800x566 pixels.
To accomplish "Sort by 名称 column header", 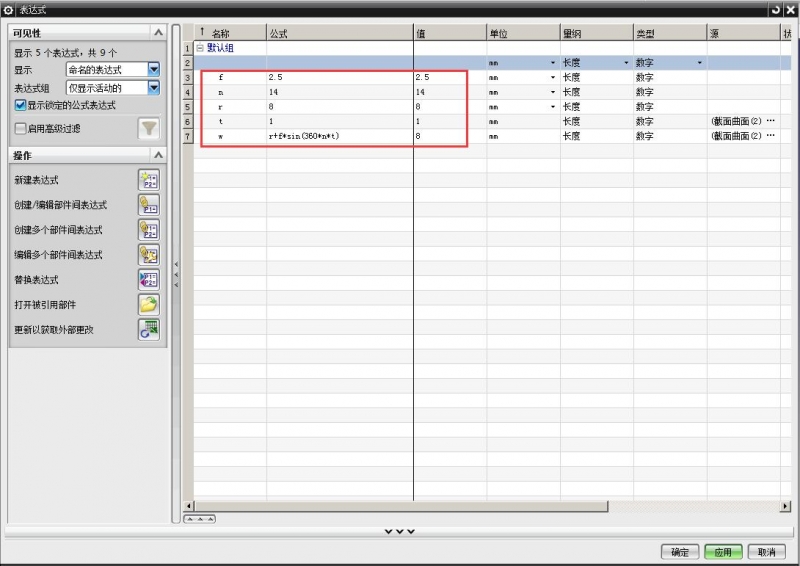I will 230,34.
